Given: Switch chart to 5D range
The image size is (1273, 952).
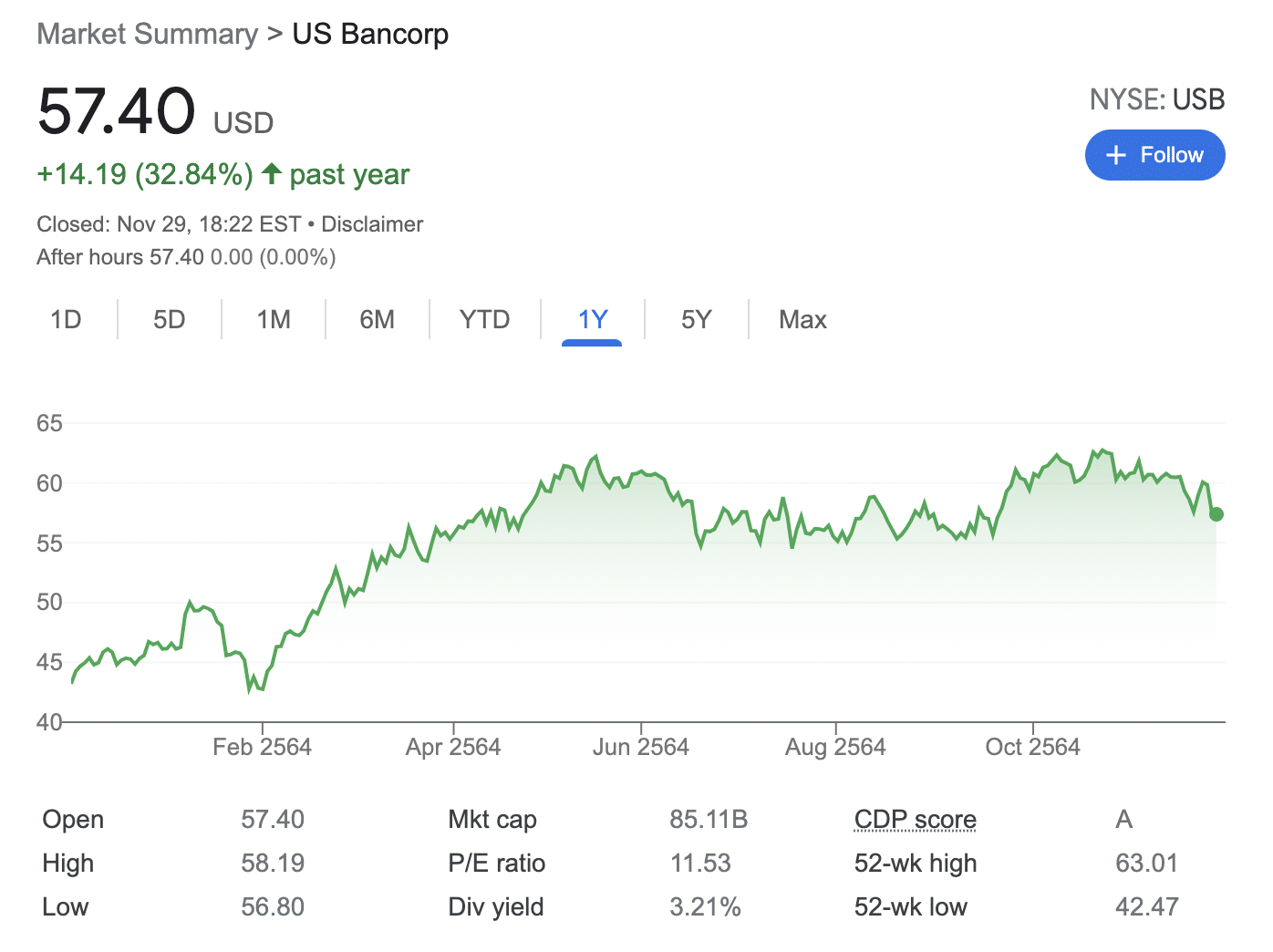Looking at the screenshot, I should tap(170, 319).
